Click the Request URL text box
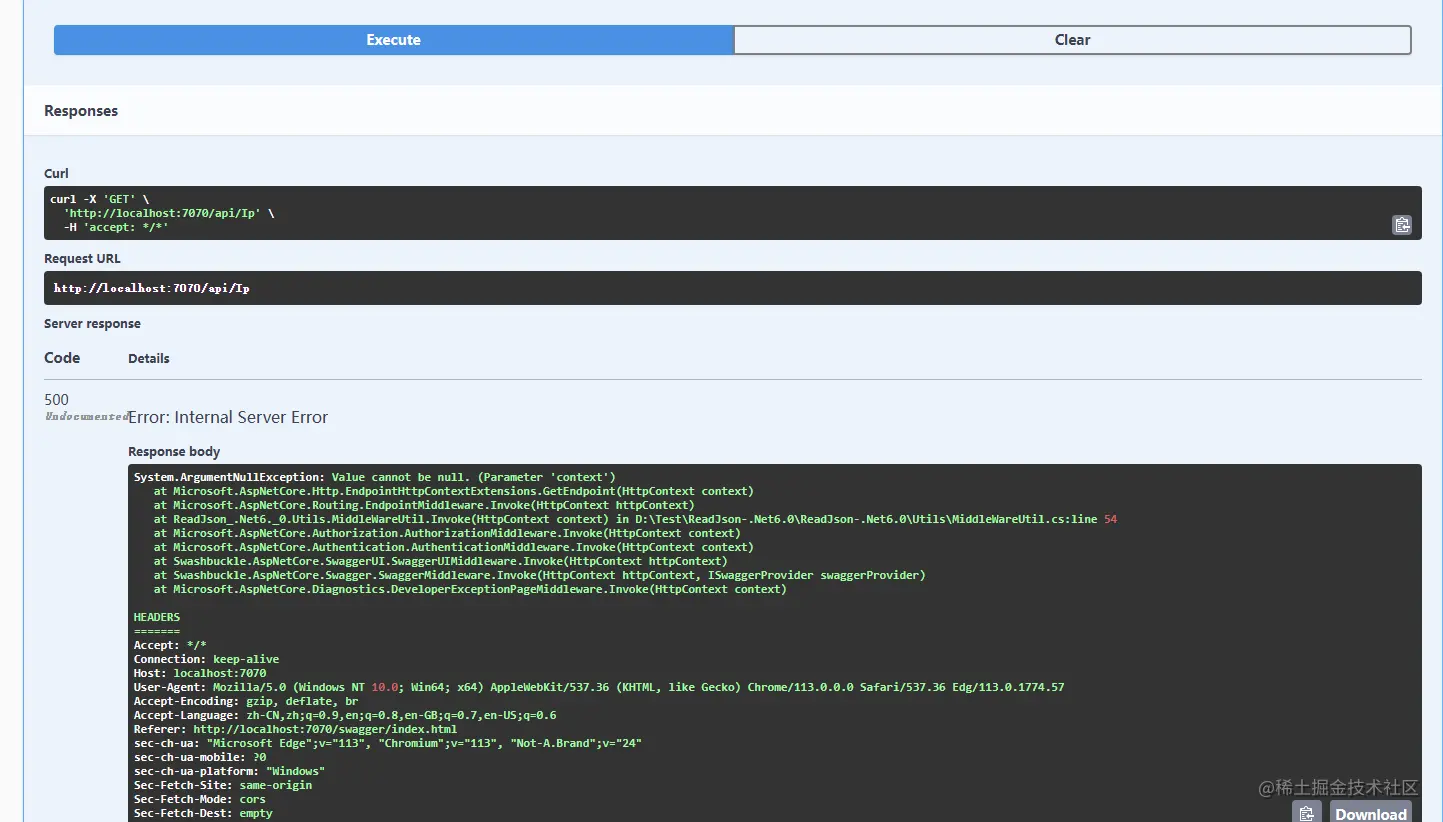The width and height of the screenshot is (1443, 822). click(x=732, y=288)
